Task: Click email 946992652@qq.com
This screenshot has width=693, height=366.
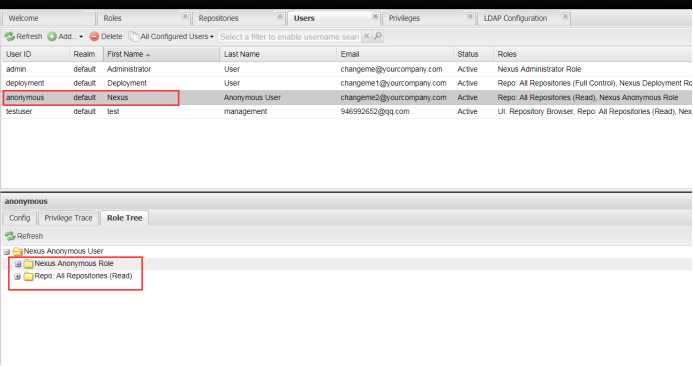Action: pyautogui.click(x=375, y=111)
